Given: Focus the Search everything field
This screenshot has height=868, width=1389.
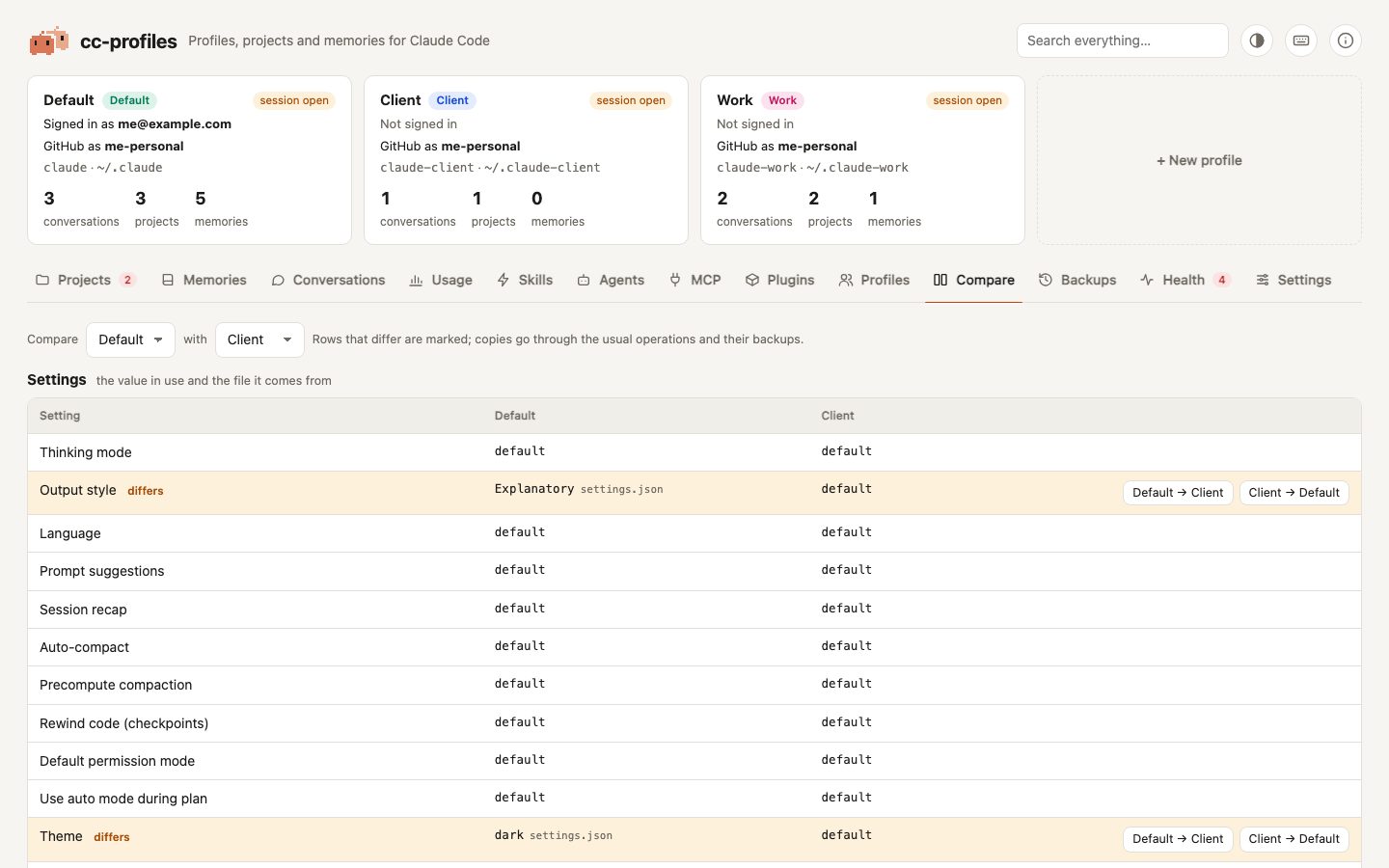Looking at the screenshot, I should pos(1123,41).
